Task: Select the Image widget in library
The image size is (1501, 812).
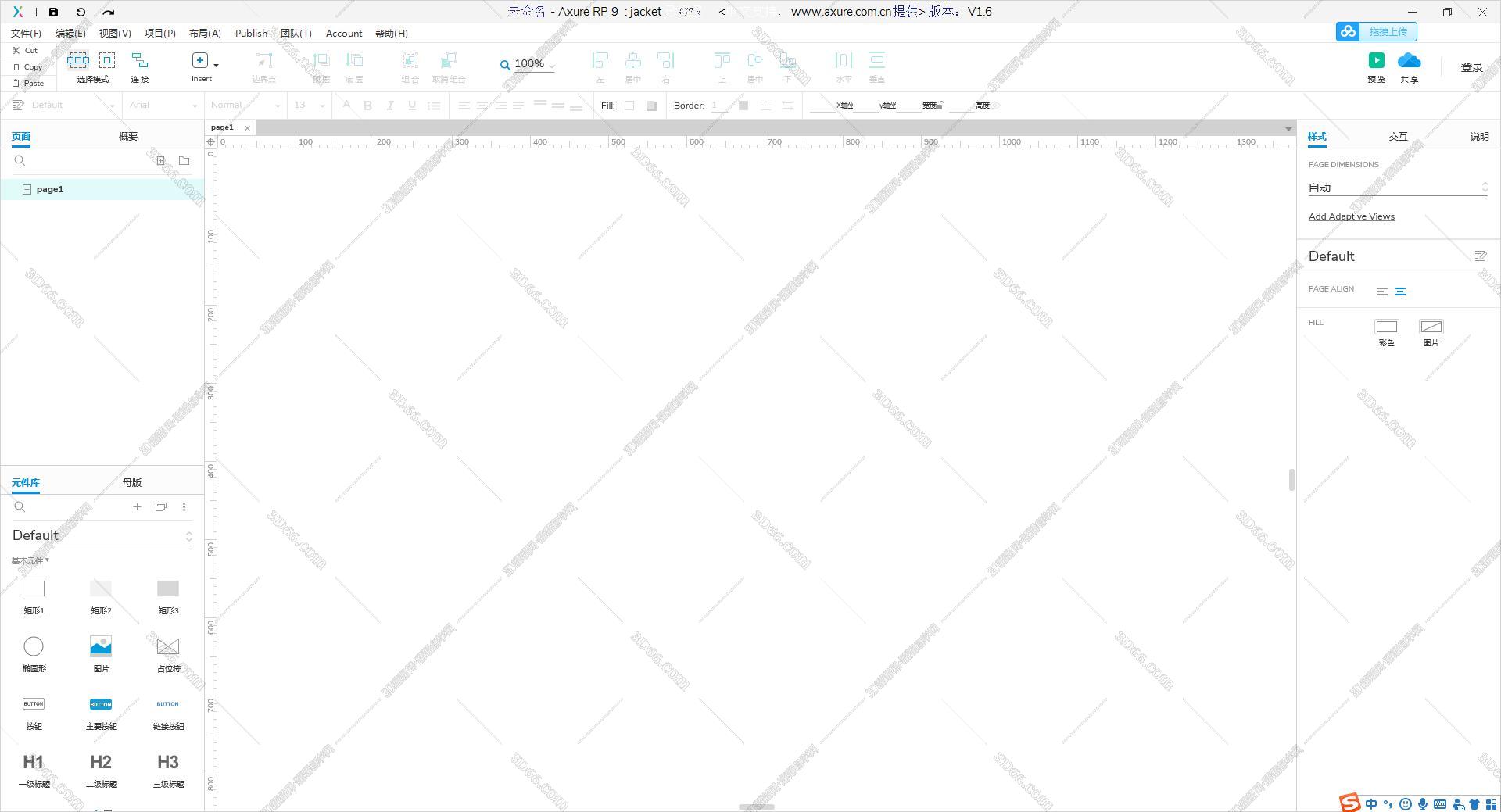Action: tap(101, 646)
